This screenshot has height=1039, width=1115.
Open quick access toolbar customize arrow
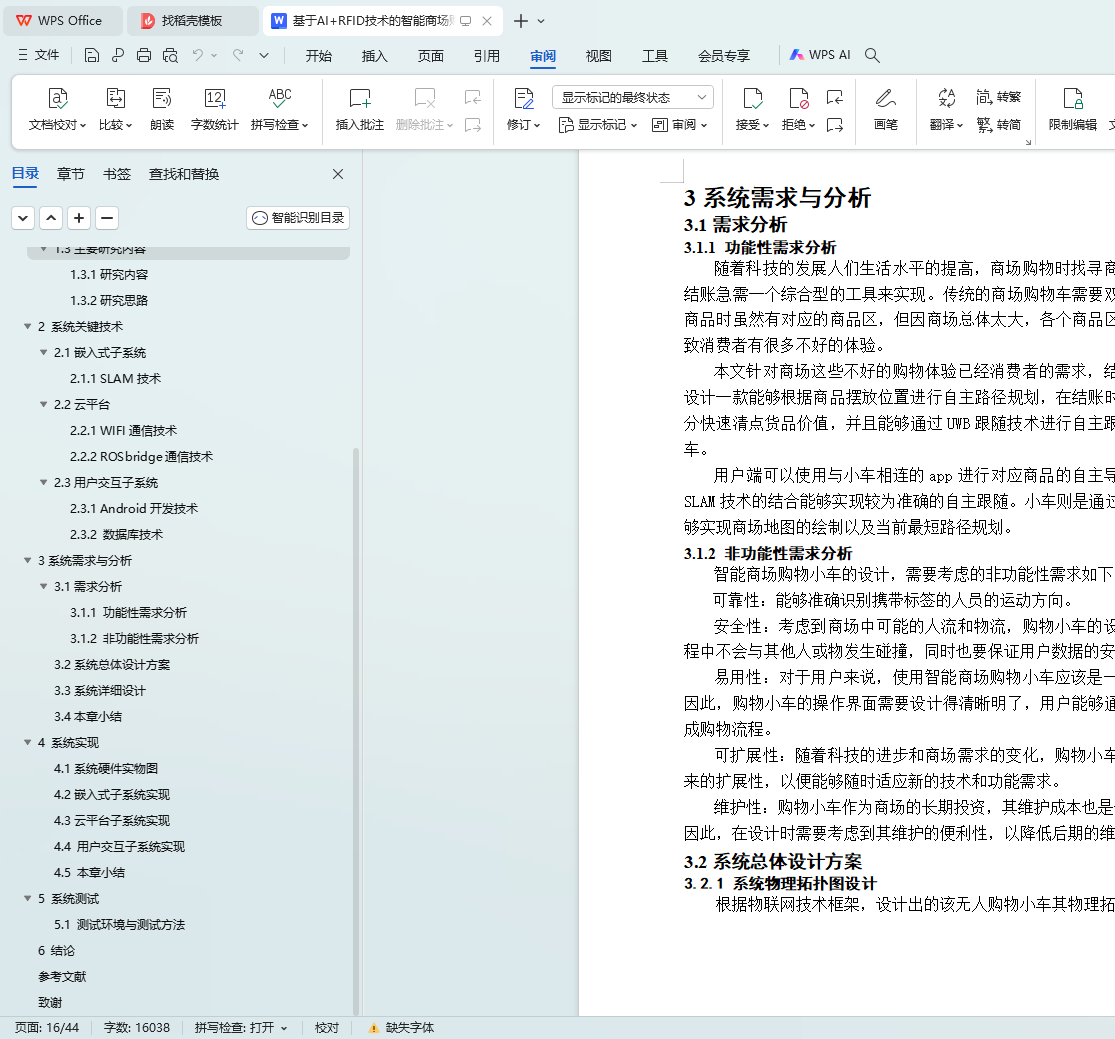(264, 55)
